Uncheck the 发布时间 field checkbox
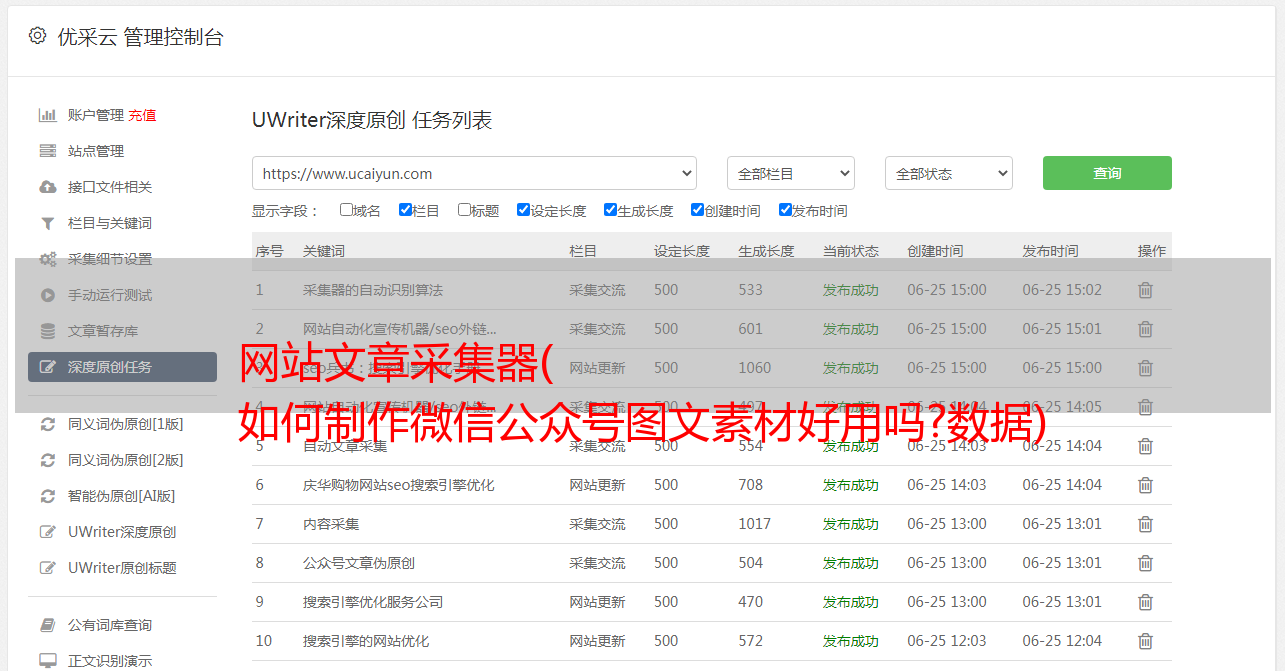The height and width of the screenshot is (671, 1285). tap(785, 210)
